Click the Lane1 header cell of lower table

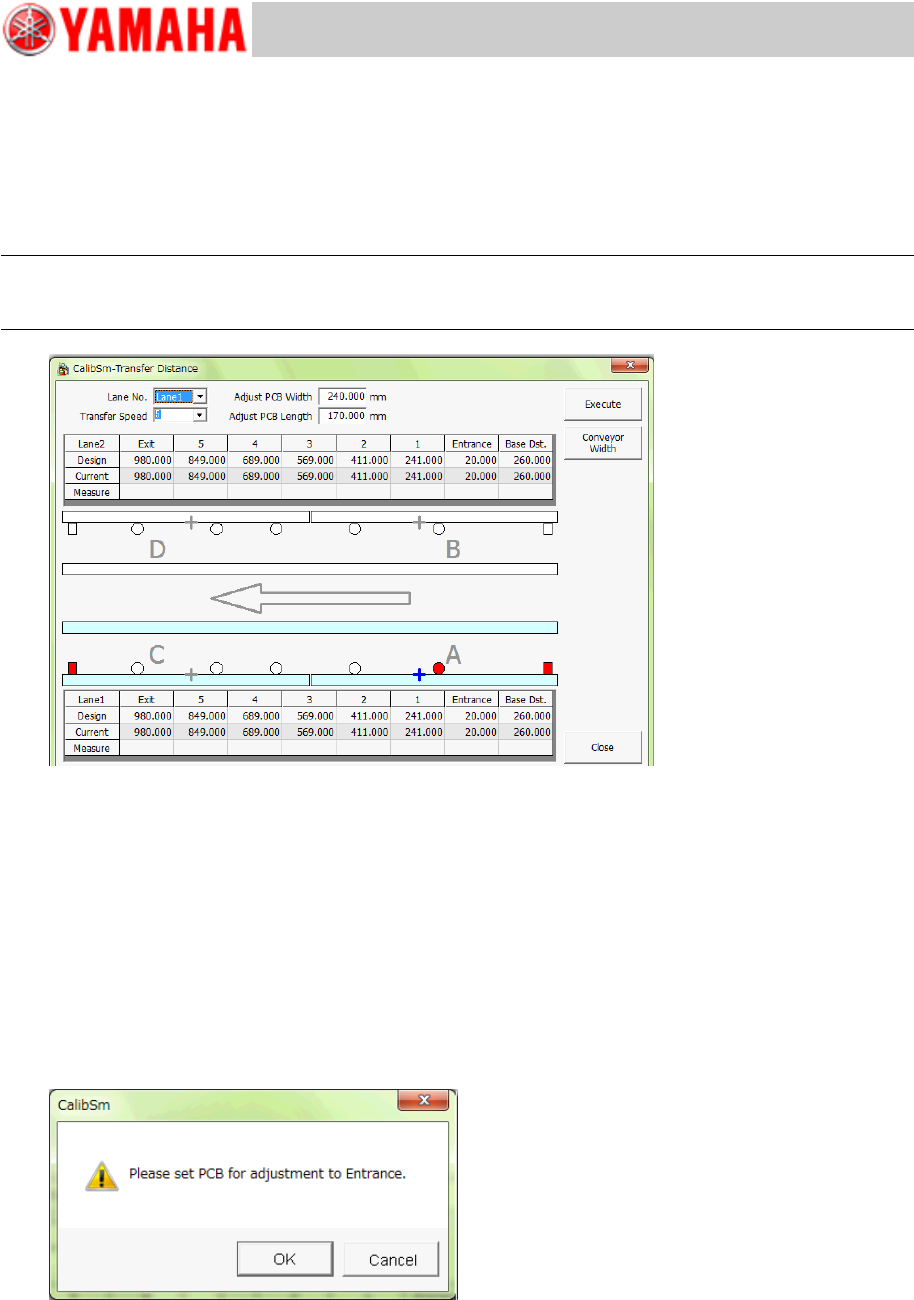pos(92,700)
